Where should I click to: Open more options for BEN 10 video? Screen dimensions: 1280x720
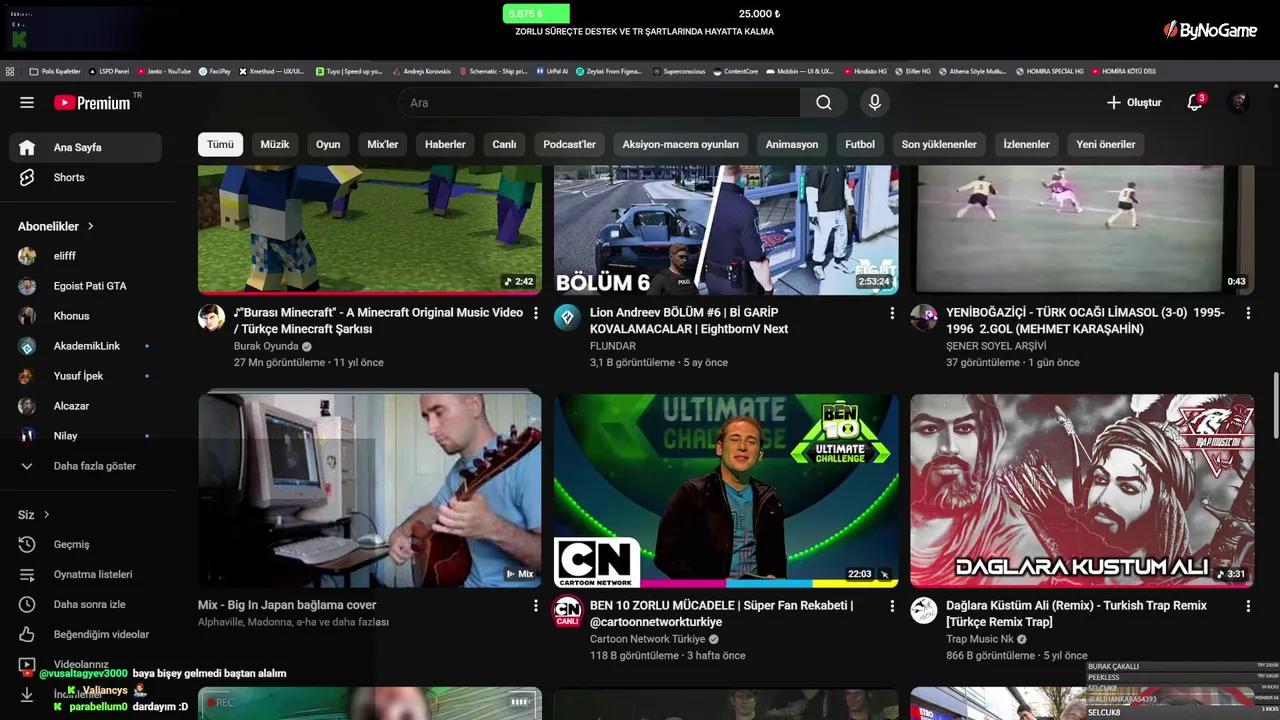892,606
